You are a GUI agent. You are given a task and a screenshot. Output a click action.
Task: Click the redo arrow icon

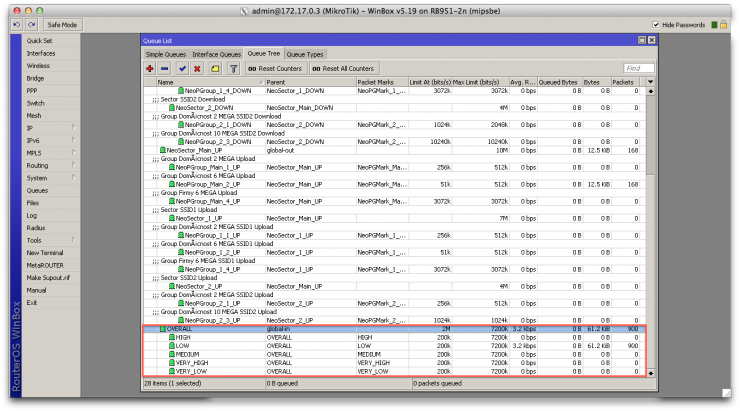click(32, 25)
